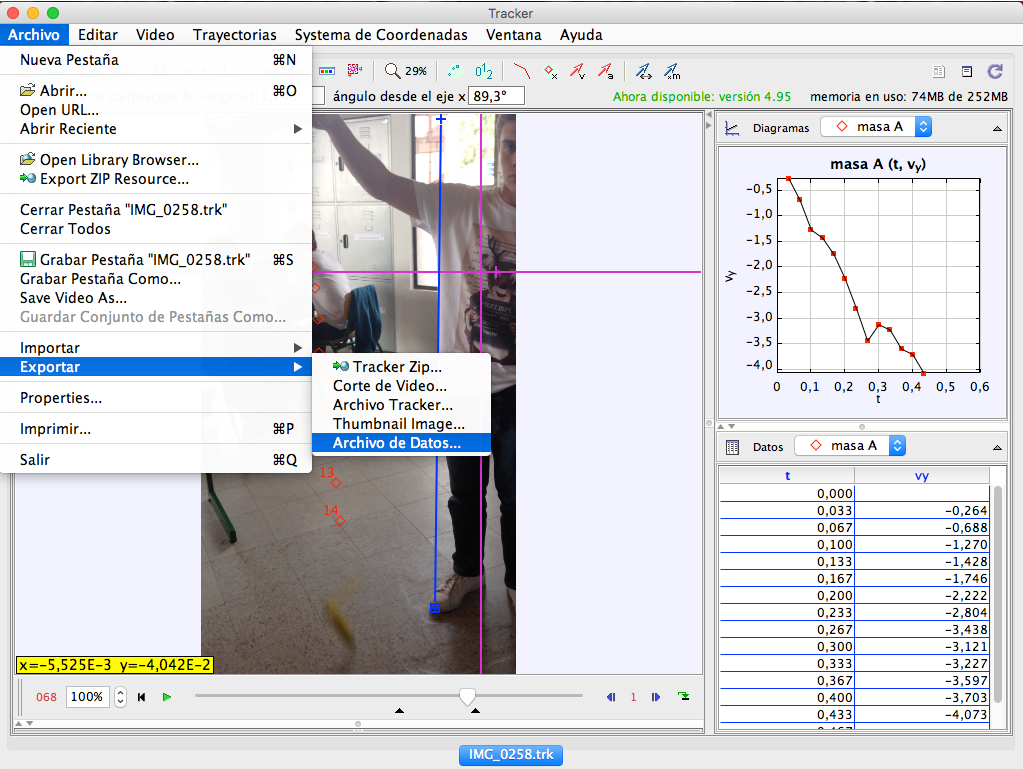The height and width of the screenshot is (769, 1023).
Task: Select Thumbnail Image... export option
Action: [401, 424]
